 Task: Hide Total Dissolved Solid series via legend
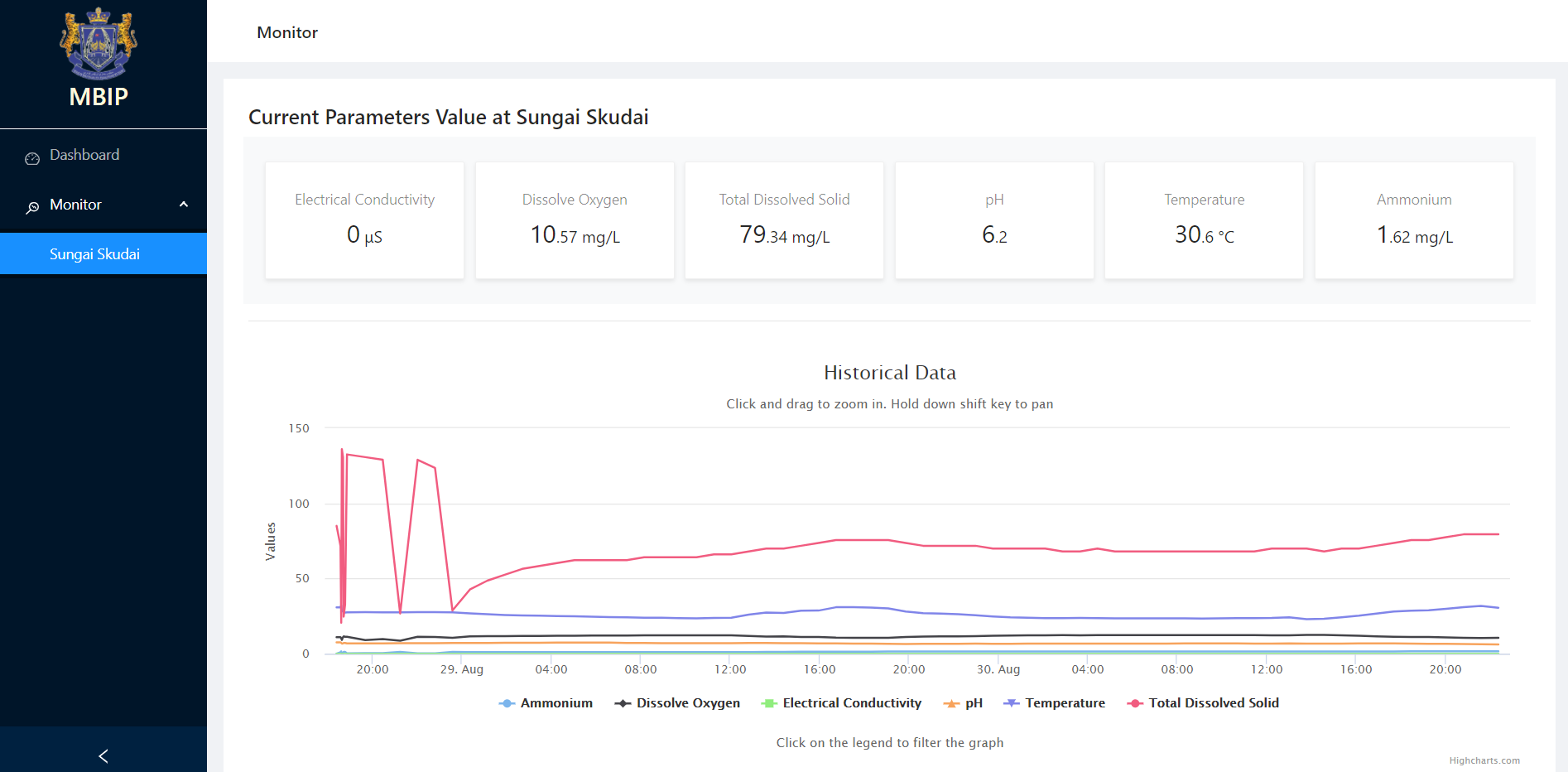1213,703
